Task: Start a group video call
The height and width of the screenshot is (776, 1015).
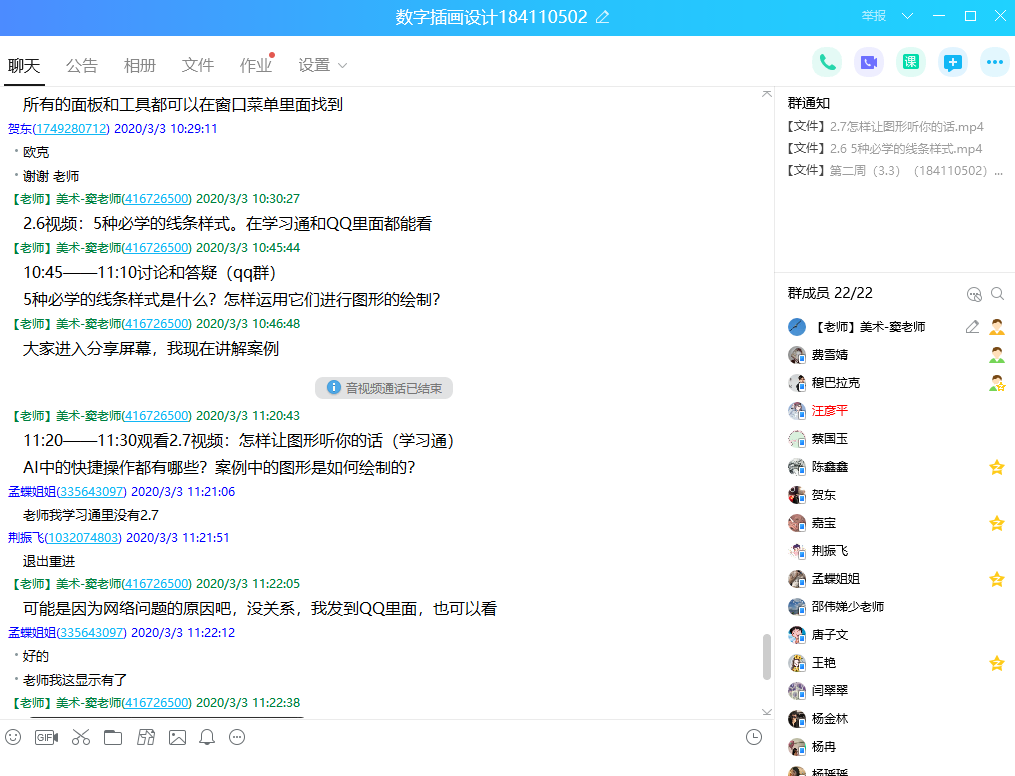Action: [869, 62]
